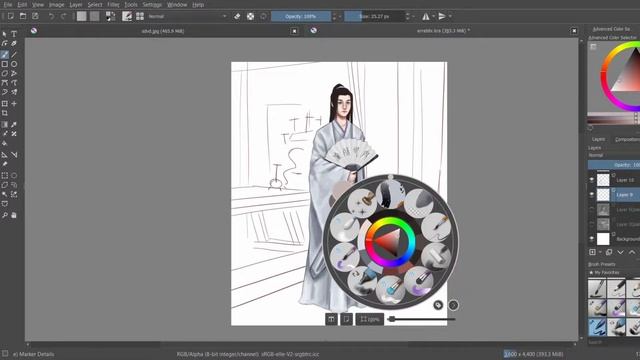Click the Move Layer Down arrow
The height and width of the screenshot is (360, 640).
pos(620,252)
